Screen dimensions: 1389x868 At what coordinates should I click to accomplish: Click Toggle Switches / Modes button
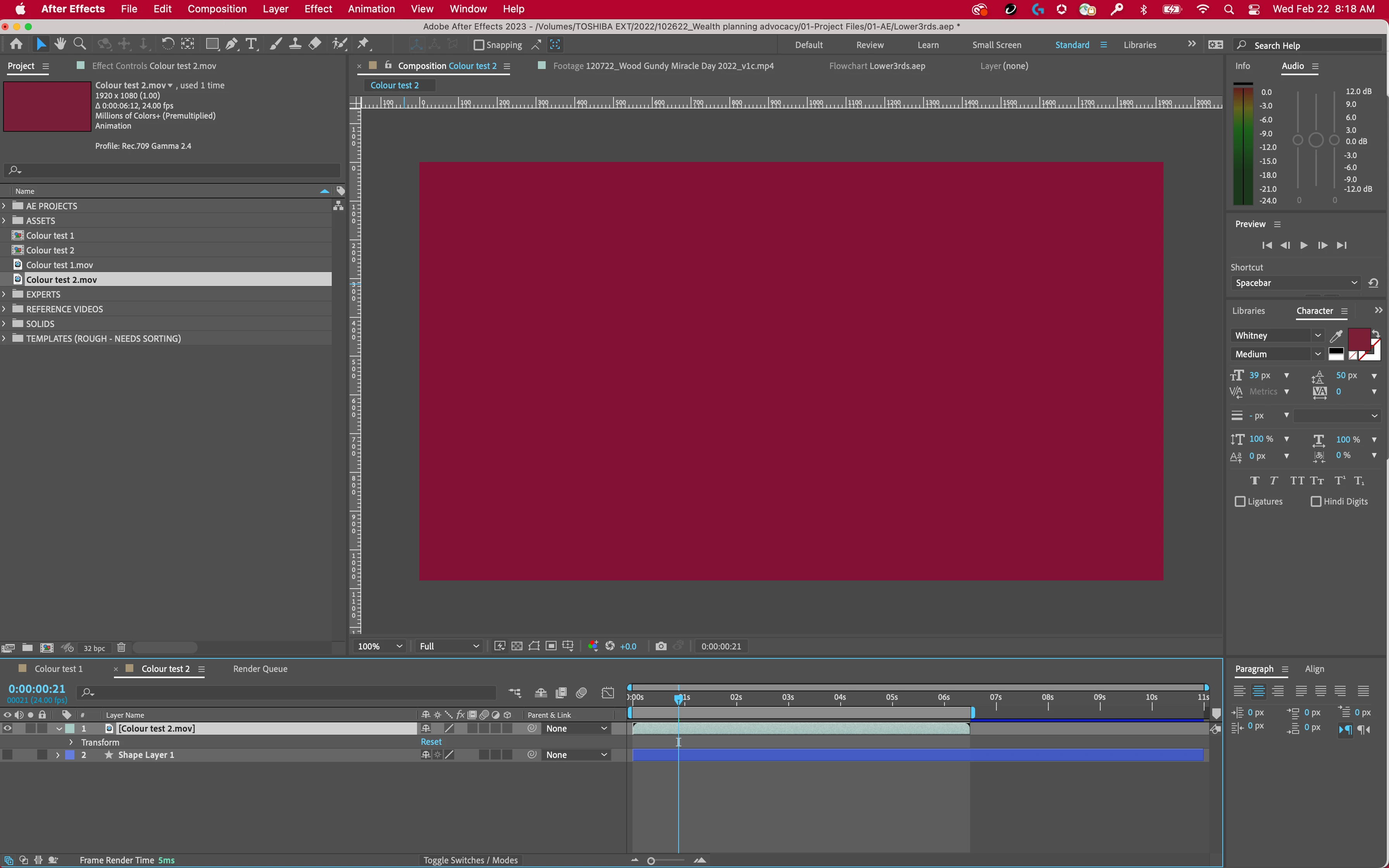(470, 860)
